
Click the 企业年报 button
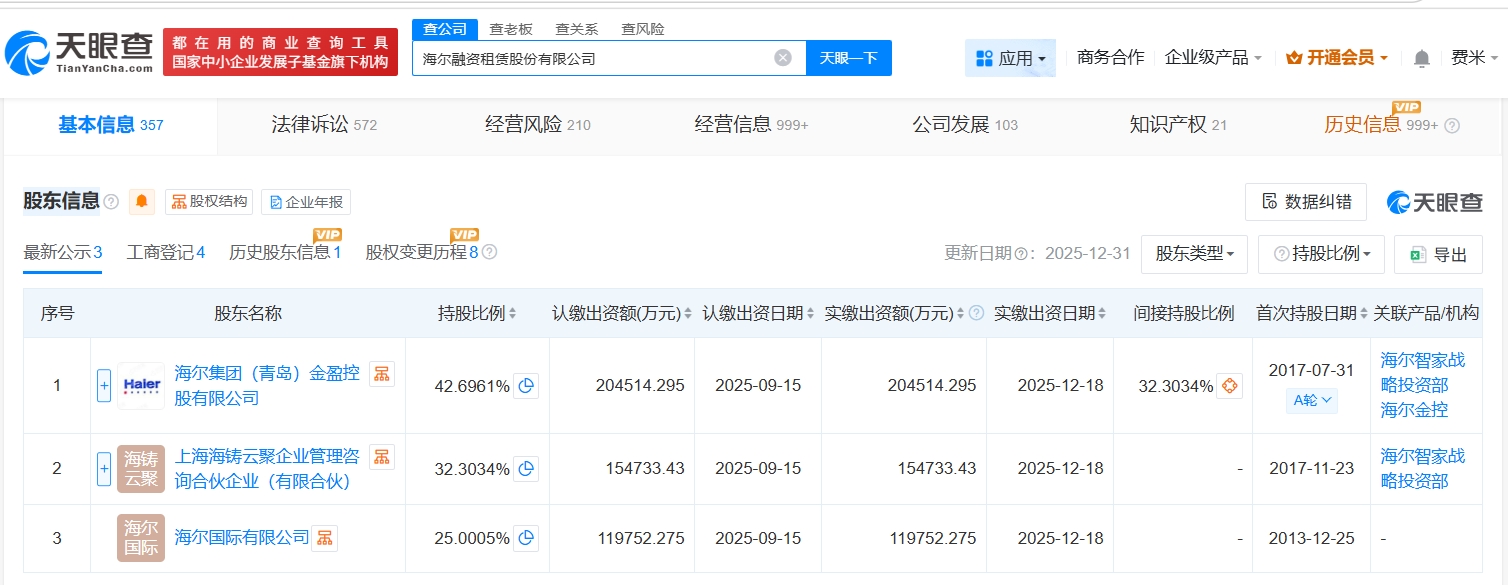(306, 202)
